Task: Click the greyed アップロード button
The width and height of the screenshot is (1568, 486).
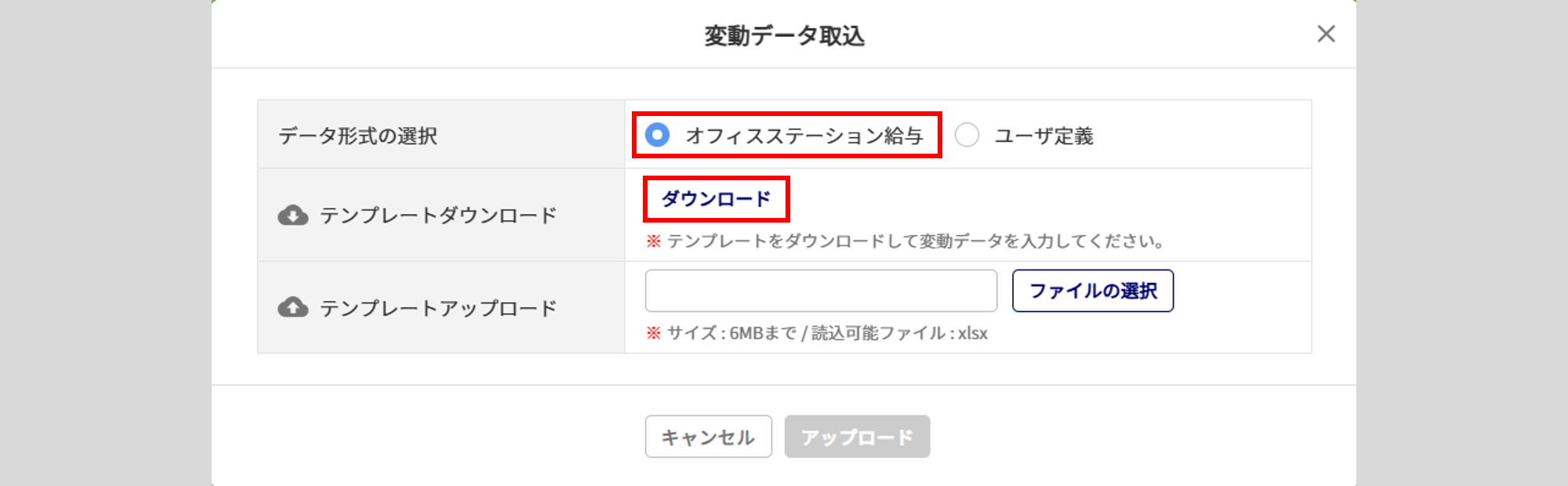Action: pos(857,437)
